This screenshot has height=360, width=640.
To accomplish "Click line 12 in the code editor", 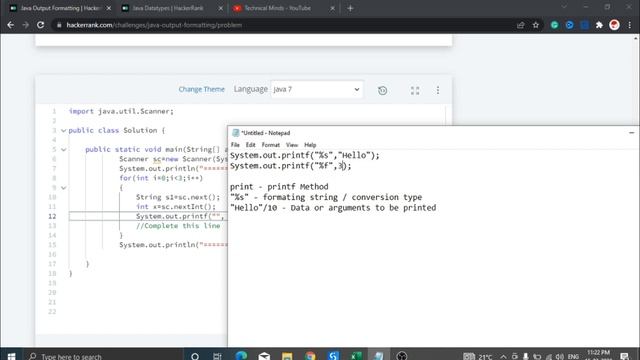I will coord(148,216).
